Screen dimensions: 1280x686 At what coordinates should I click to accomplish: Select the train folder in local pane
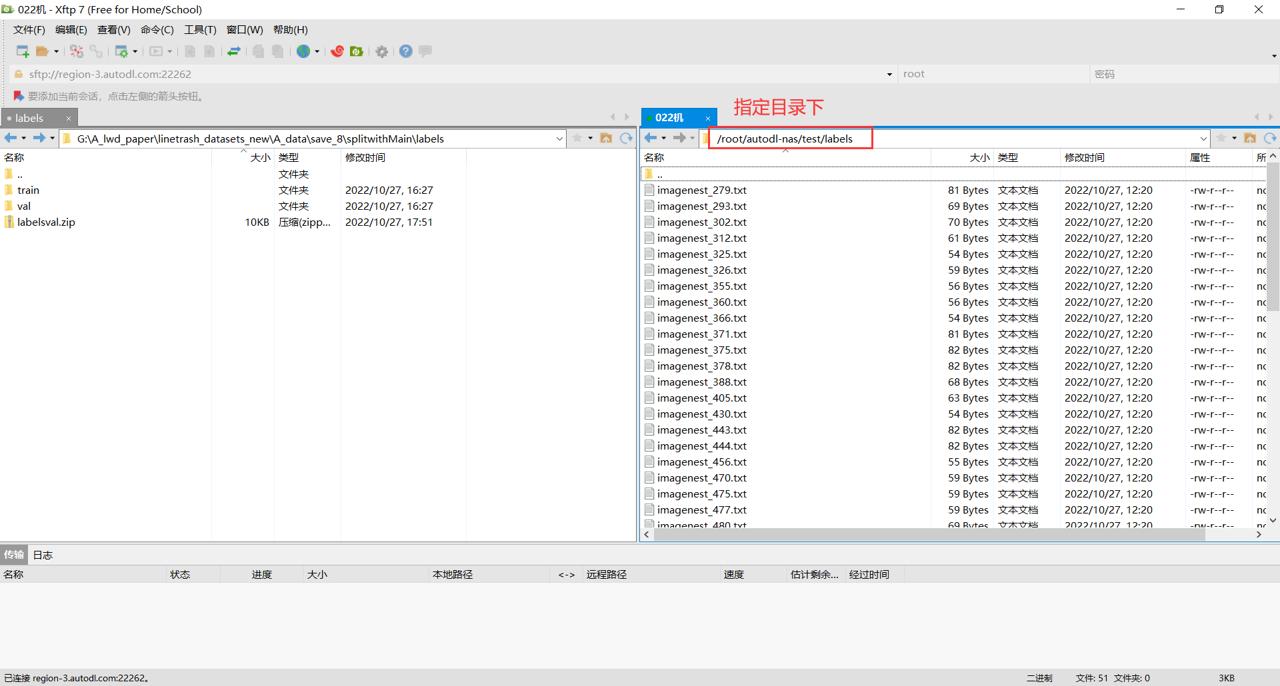tap(28, 190)
